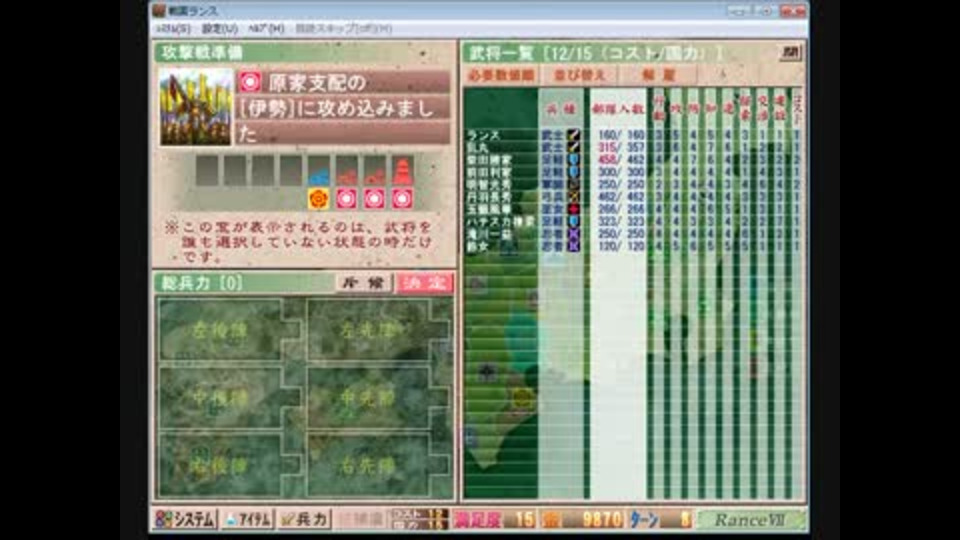Screen dimensions: 960x540
Task: Click the 部隊人数 column header
Action: point(618,109)
